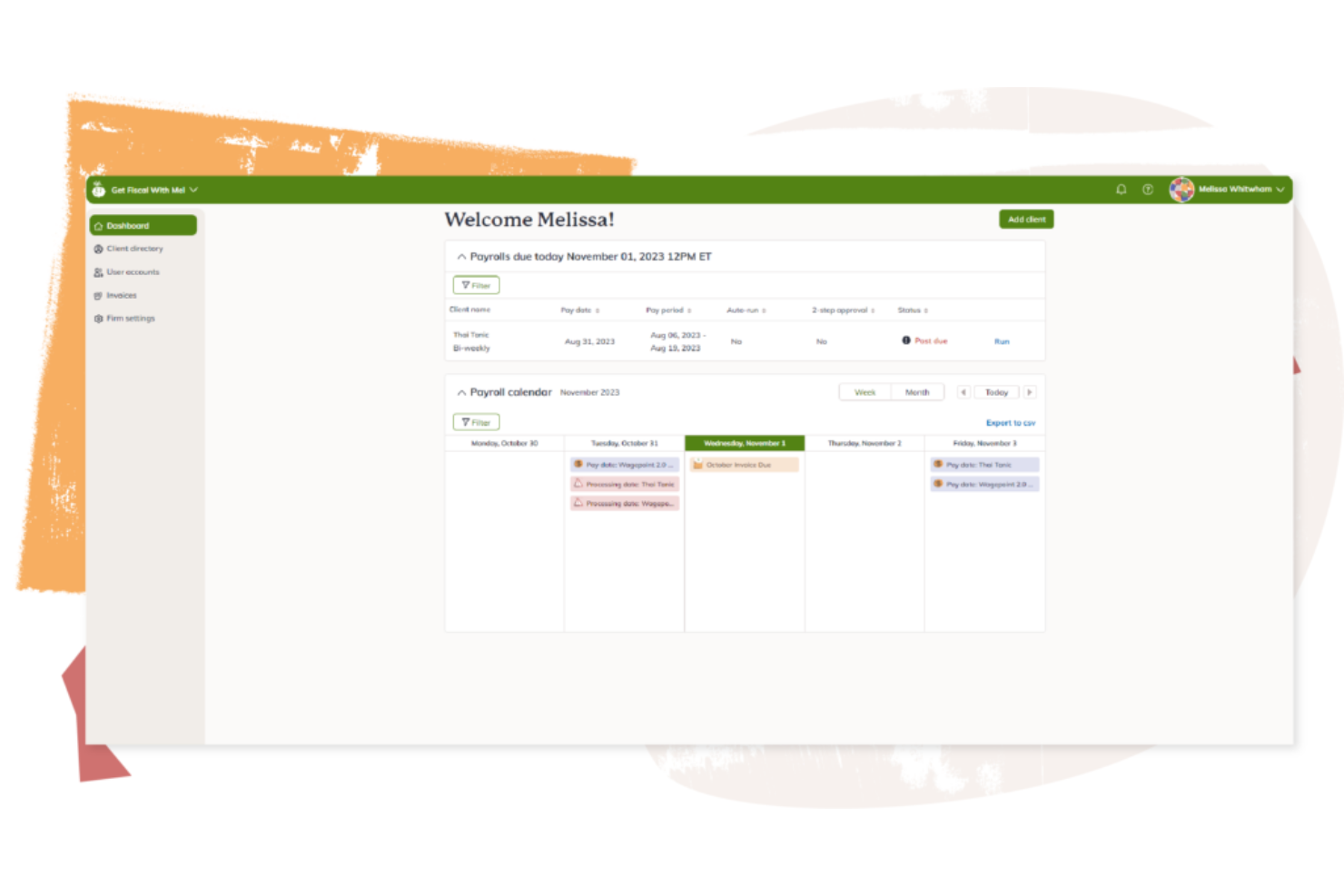1344x896 pixels.
Task: Click the Get Fiscal With Mel logo icon
Action: point(97,190)
